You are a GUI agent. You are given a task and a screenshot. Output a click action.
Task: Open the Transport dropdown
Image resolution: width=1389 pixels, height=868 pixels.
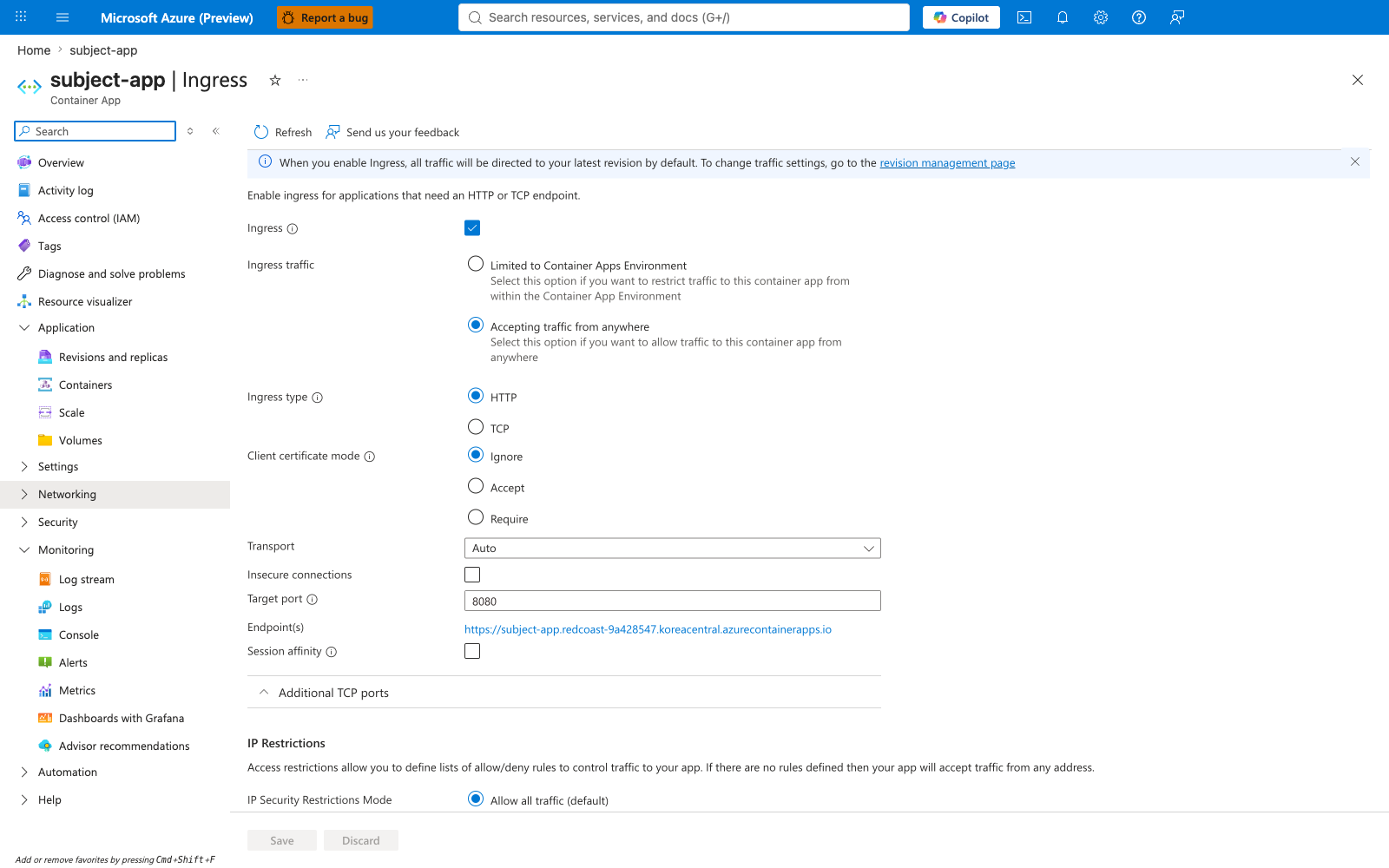pos(673,549)
